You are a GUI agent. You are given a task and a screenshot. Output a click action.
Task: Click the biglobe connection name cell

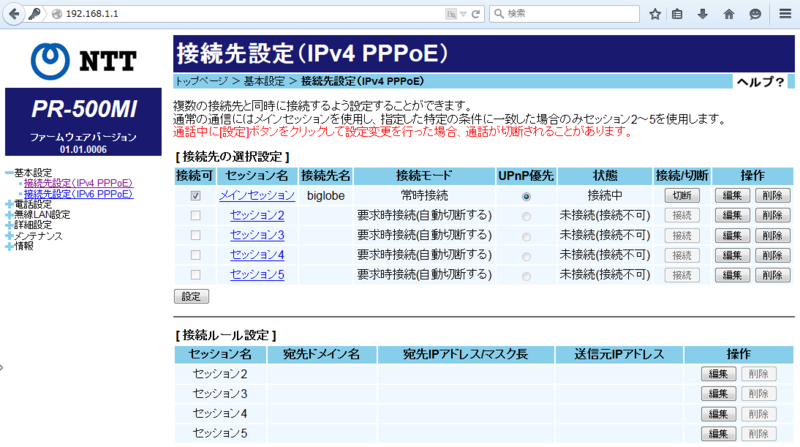[x=326, y=196]
